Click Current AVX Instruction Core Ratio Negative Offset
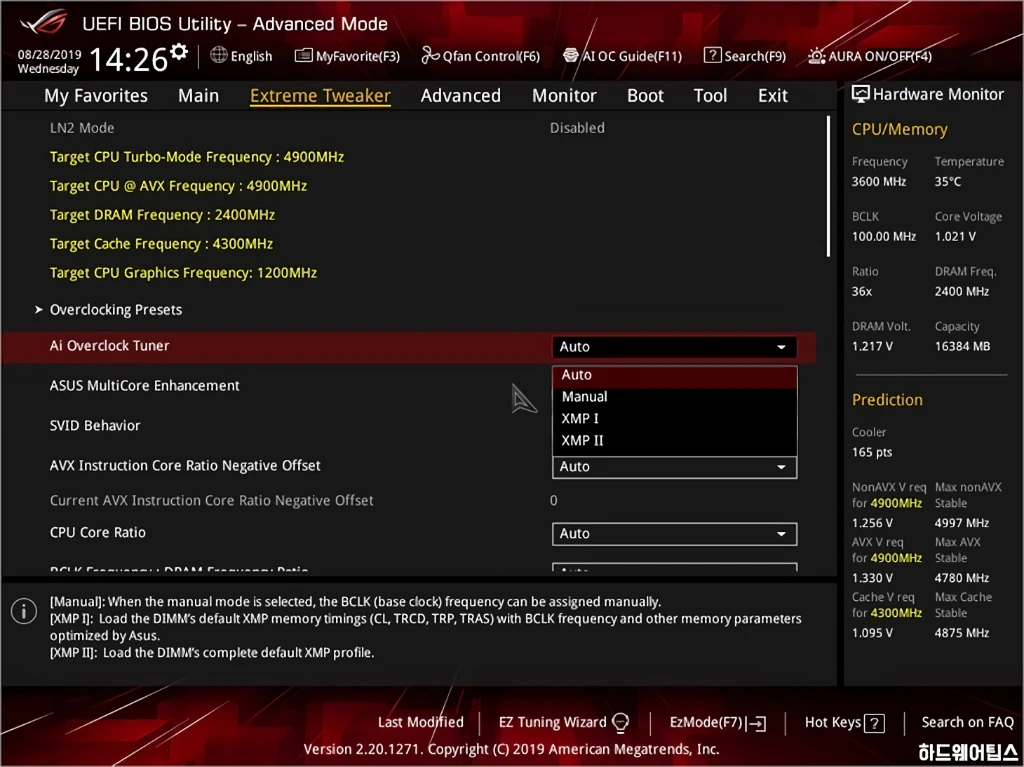Viewport: 1024px width, 767px height. (212, 500)
